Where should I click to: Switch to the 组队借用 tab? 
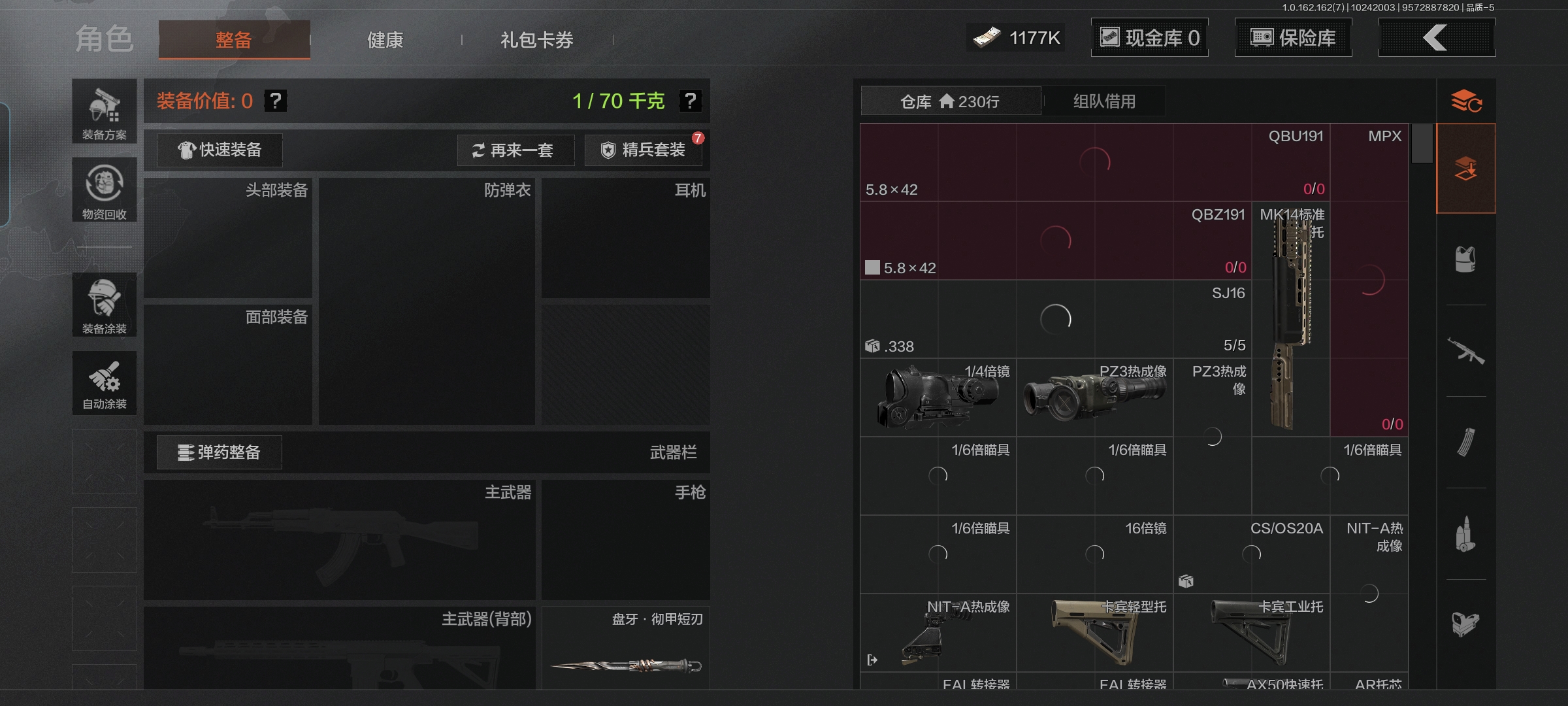1104,101
